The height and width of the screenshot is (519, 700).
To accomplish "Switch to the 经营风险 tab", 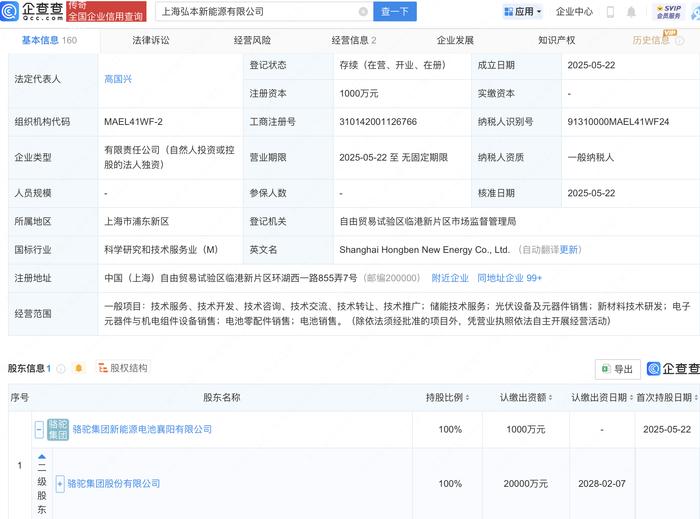I will pyautogui.click(x=252, y=40).
